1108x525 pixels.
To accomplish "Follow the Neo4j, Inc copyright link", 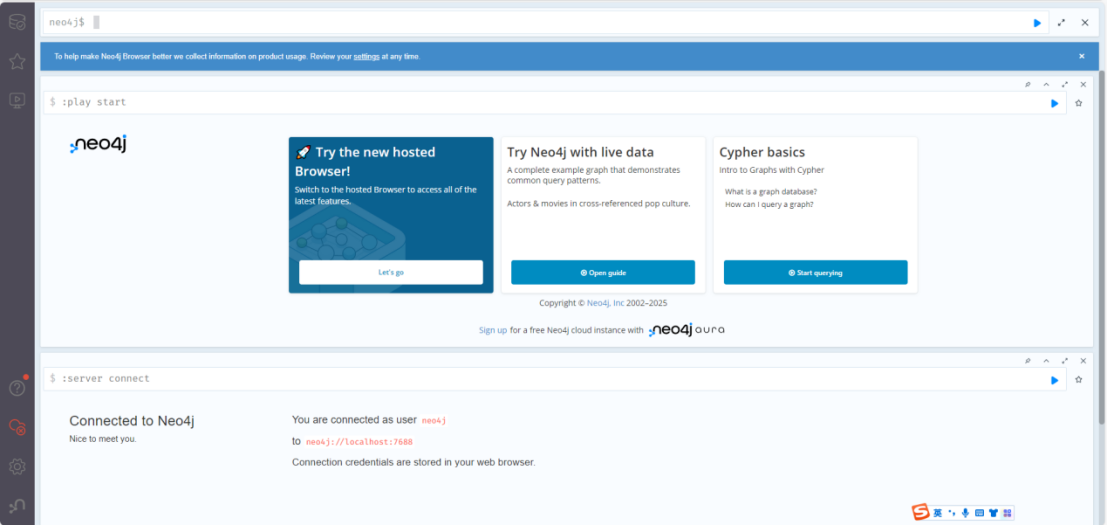I will click(x=606, y=303).
